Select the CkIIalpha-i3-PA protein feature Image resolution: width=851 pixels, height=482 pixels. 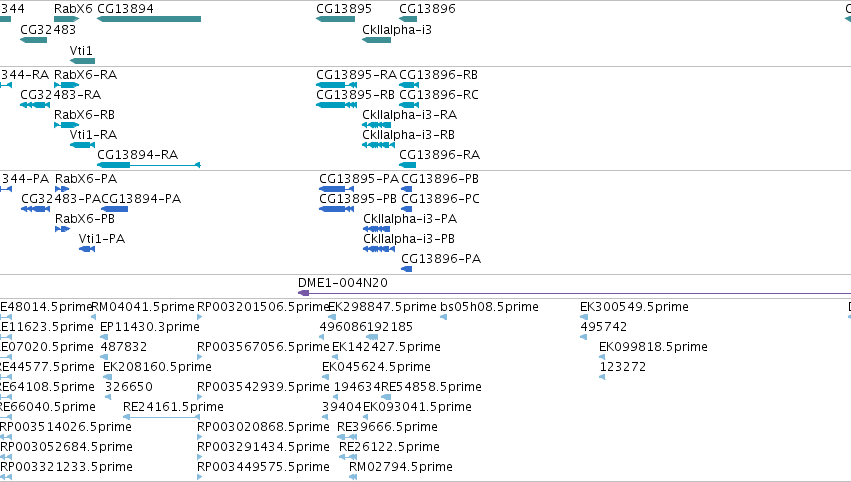click(377, 229)
